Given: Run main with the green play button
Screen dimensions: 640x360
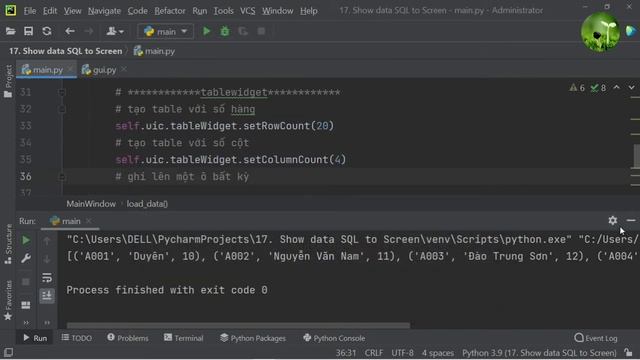Looking at the screenshot, I should (x=207, y=31).
